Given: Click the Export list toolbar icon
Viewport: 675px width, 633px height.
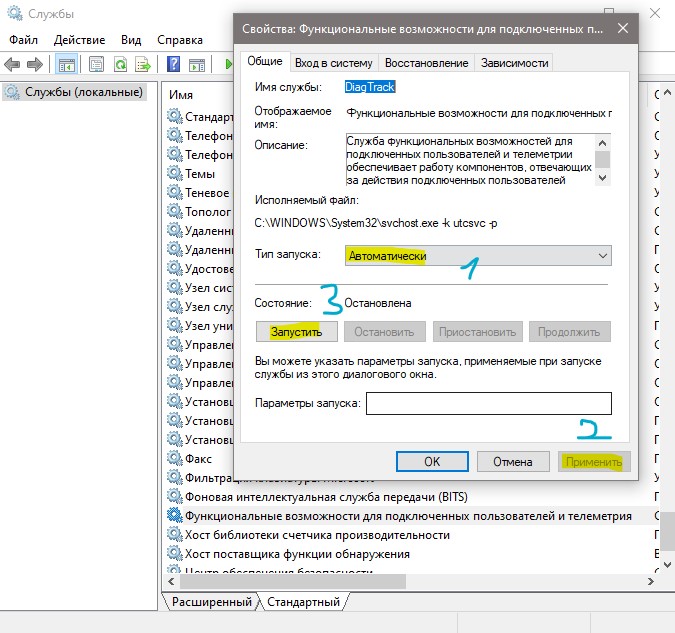Looking at the screenshot, I should 143,65.
